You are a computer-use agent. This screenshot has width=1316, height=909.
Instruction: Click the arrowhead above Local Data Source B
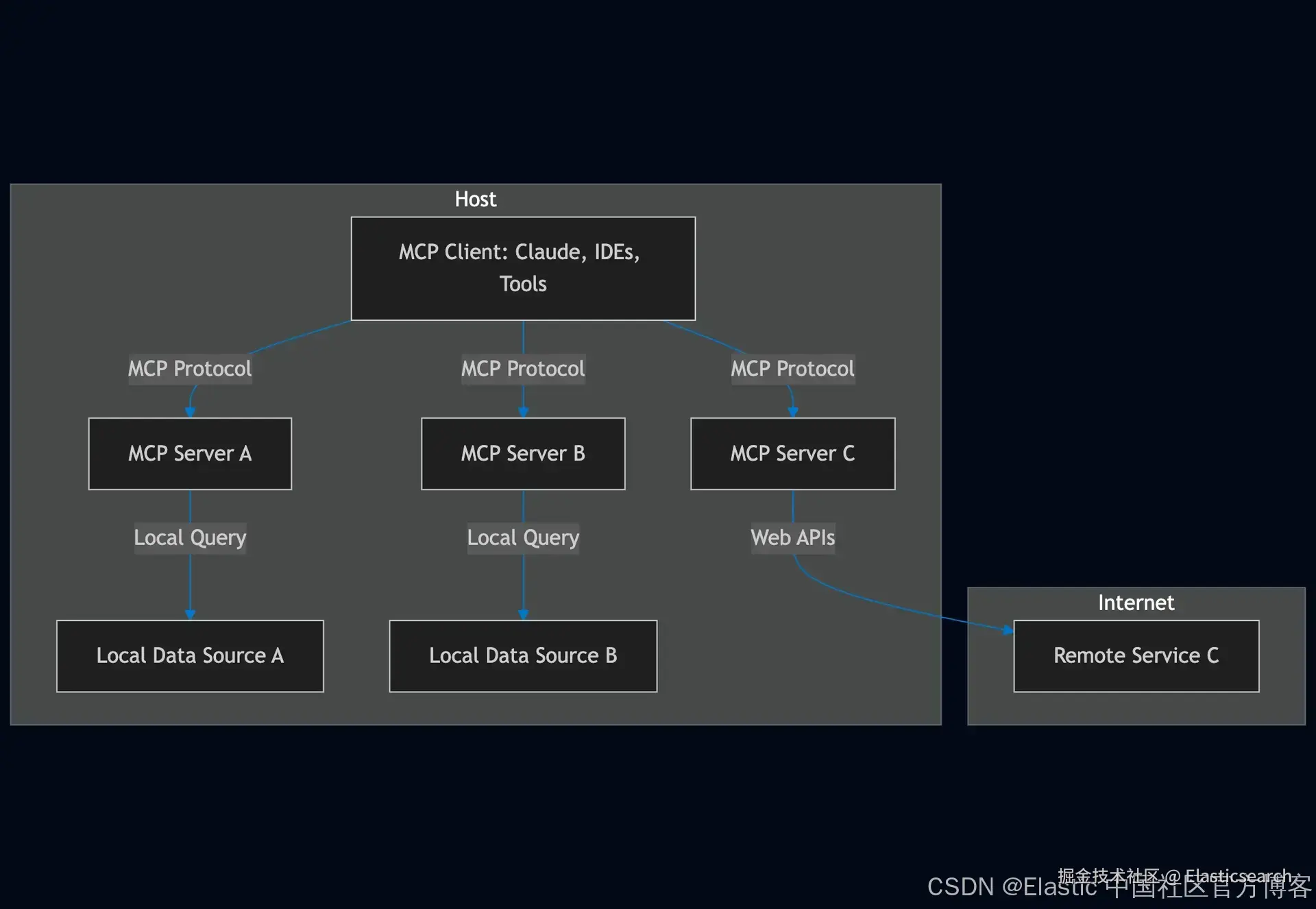pos(524,614)
